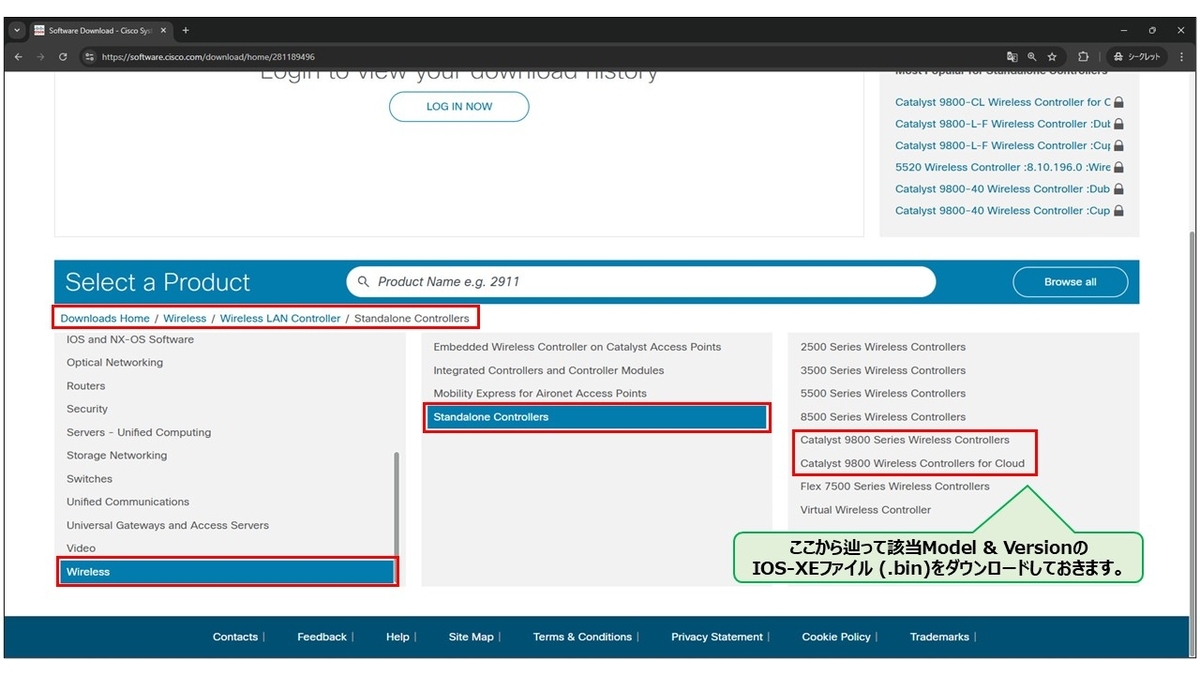This screenshot has width=1200, height=675.
Task: Select the highlighted Wireless category
Action: [x=227, y=572]
